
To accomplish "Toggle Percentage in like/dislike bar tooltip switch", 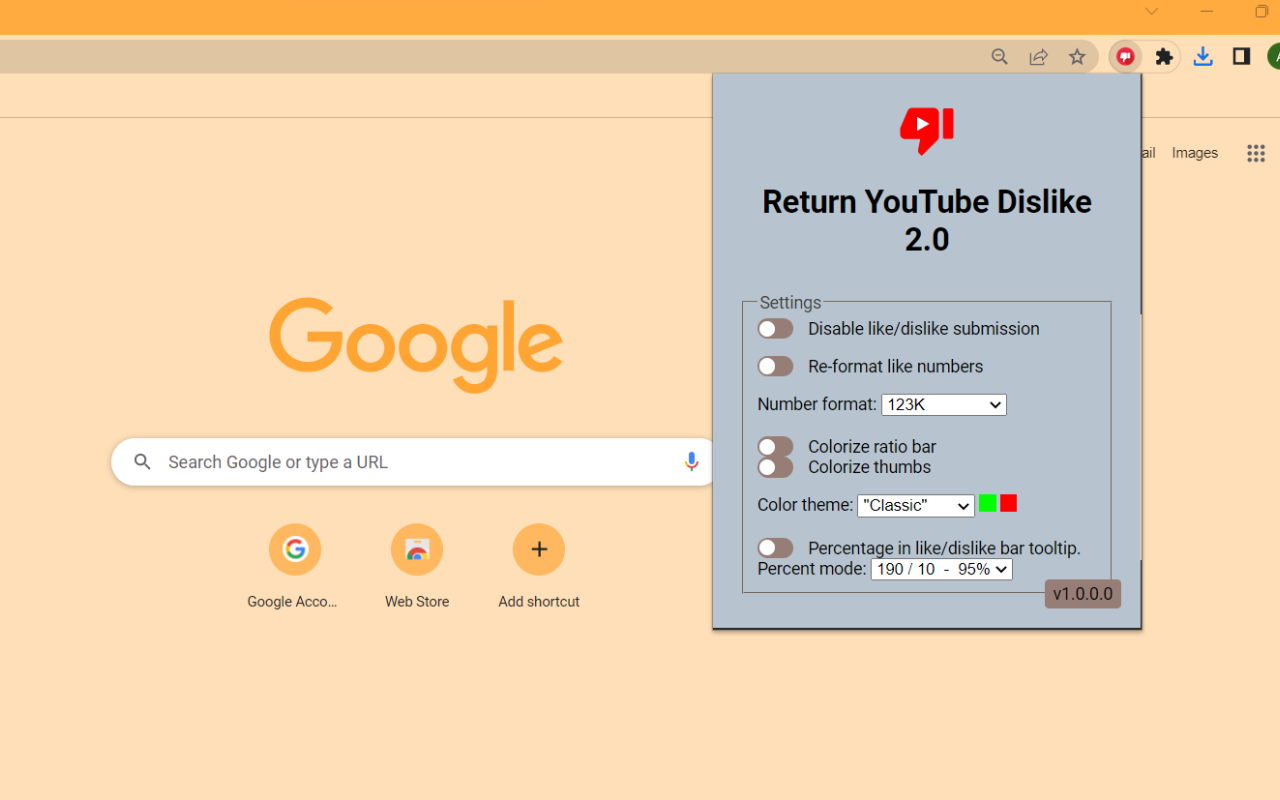I will (775, 548).
